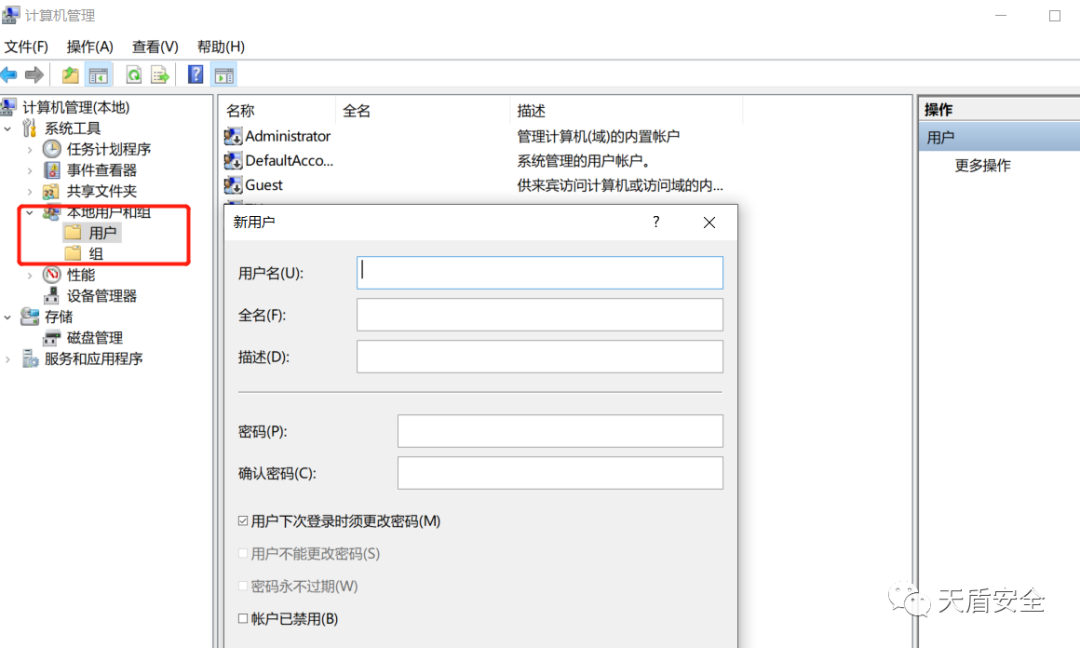Viewport: 1080px width, 648px height.
Task: Click the 磁盘管理 drive icon
Action: pyautogui.click(x=52, y=338)
